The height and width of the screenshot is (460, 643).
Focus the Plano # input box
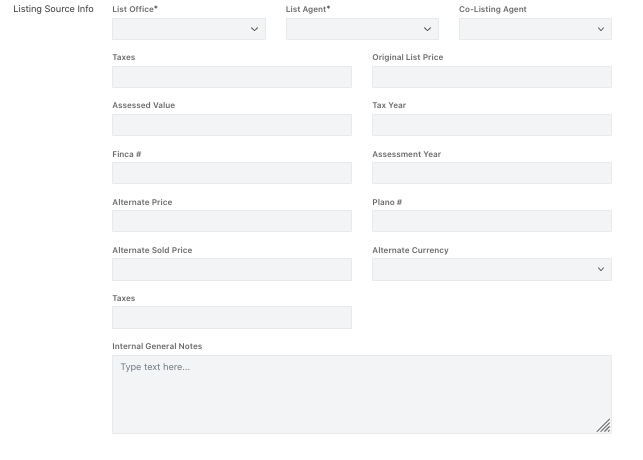pos(492,221)
